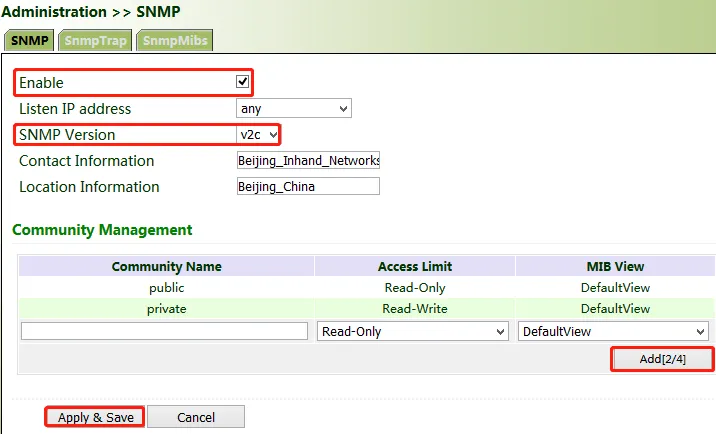716x434 pixels.
Task: Click the Location Information field
Action: click(308, 186)
